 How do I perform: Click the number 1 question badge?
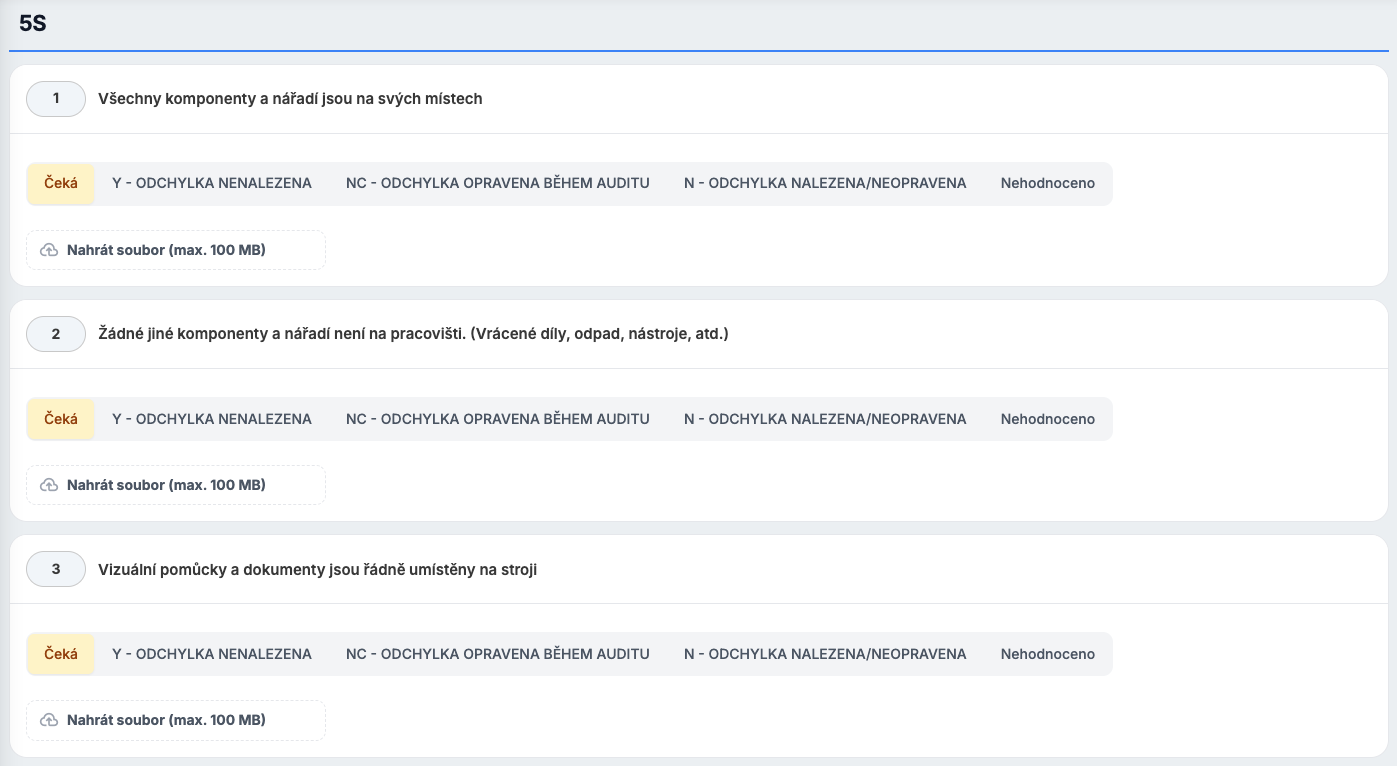tap(56, 99)
